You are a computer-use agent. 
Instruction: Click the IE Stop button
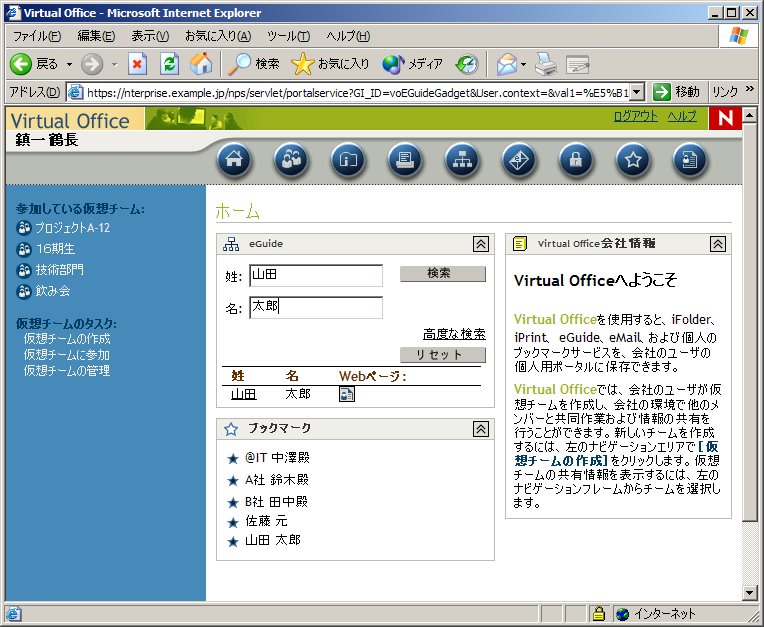pos(137,64)
